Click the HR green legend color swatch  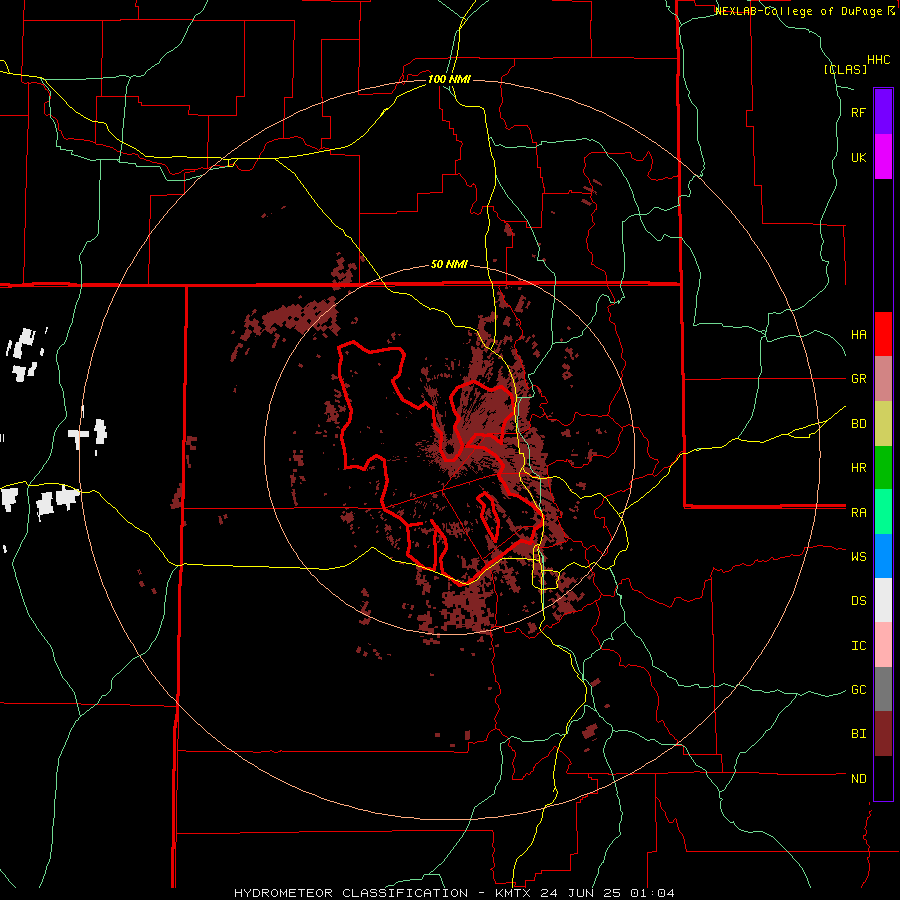coord(883,468)
